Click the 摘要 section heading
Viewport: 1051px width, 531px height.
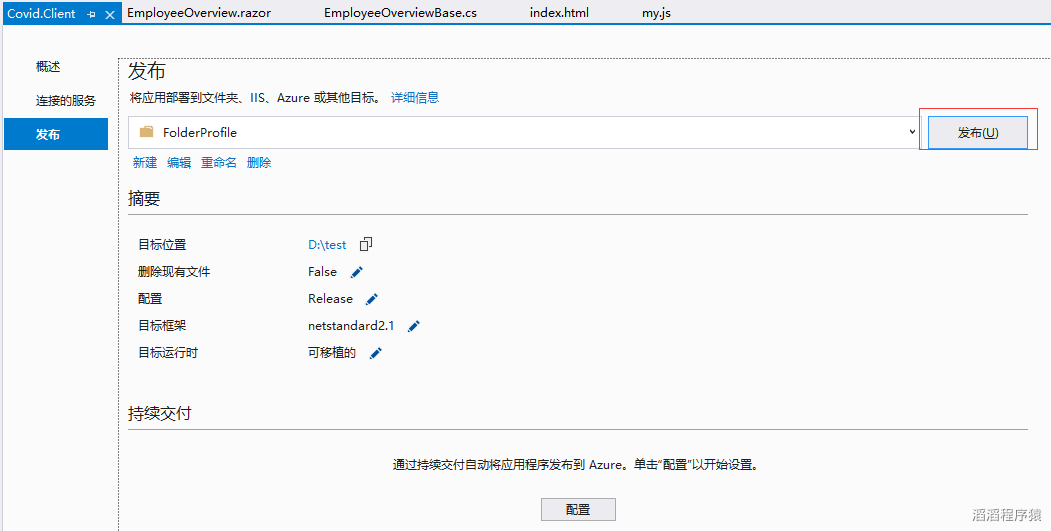[144, 198]
